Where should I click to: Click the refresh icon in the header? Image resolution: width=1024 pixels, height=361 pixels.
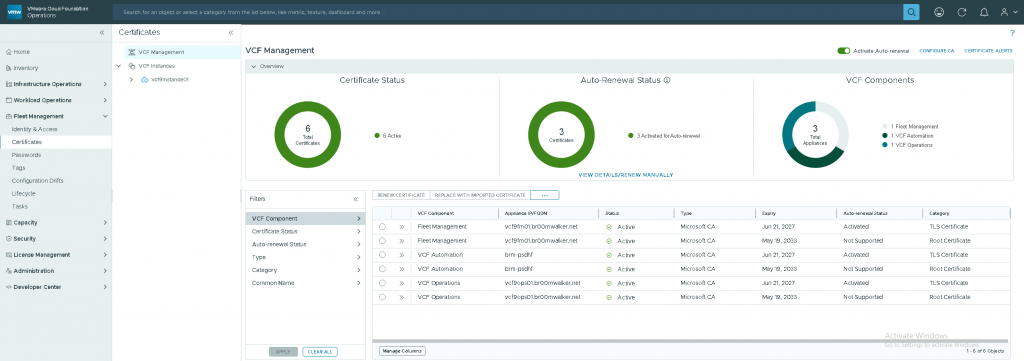pyautogui.click(x=961, y=12)
